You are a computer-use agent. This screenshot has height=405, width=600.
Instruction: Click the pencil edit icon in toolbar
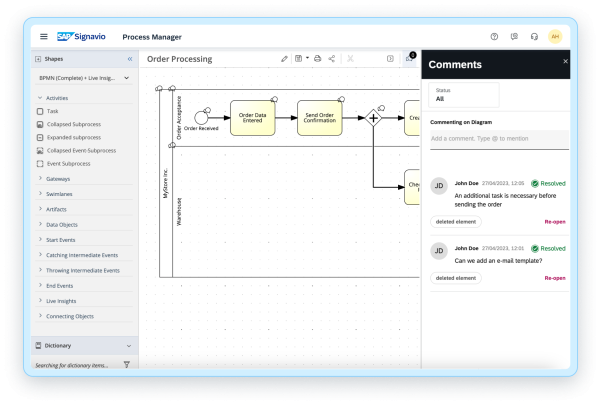coord(284,59)
